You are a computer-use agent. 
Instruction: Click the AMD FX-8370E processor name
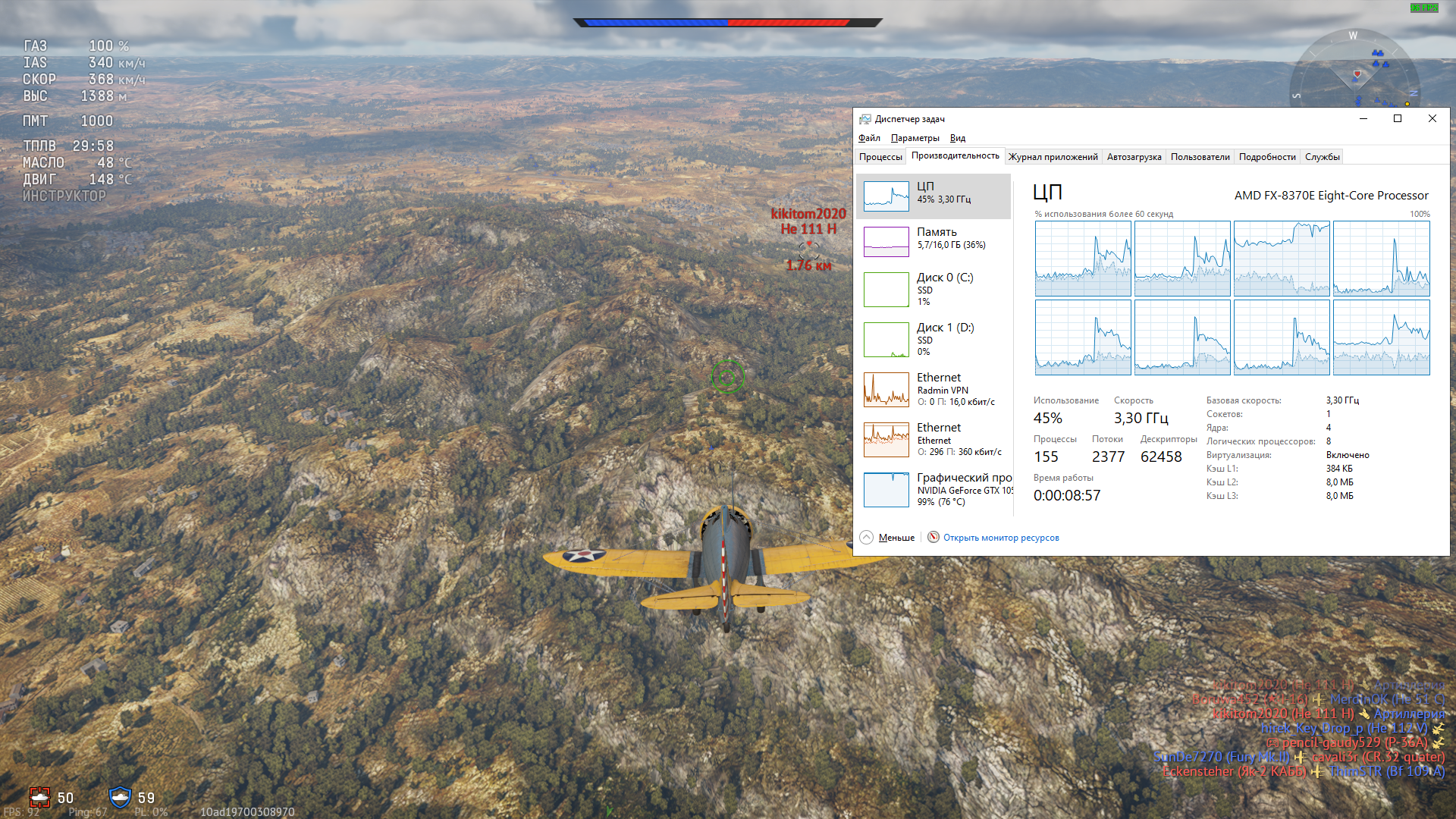tap(1331, 196)
